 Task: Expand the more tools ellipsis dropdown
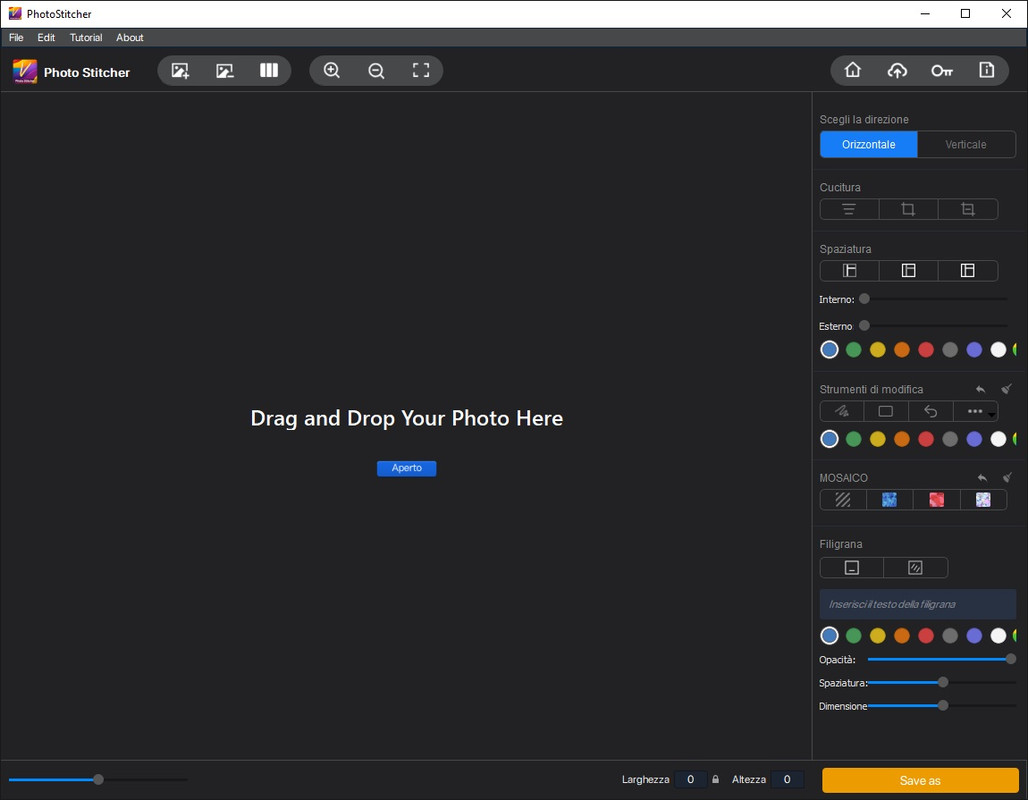(x=976, y=412)
